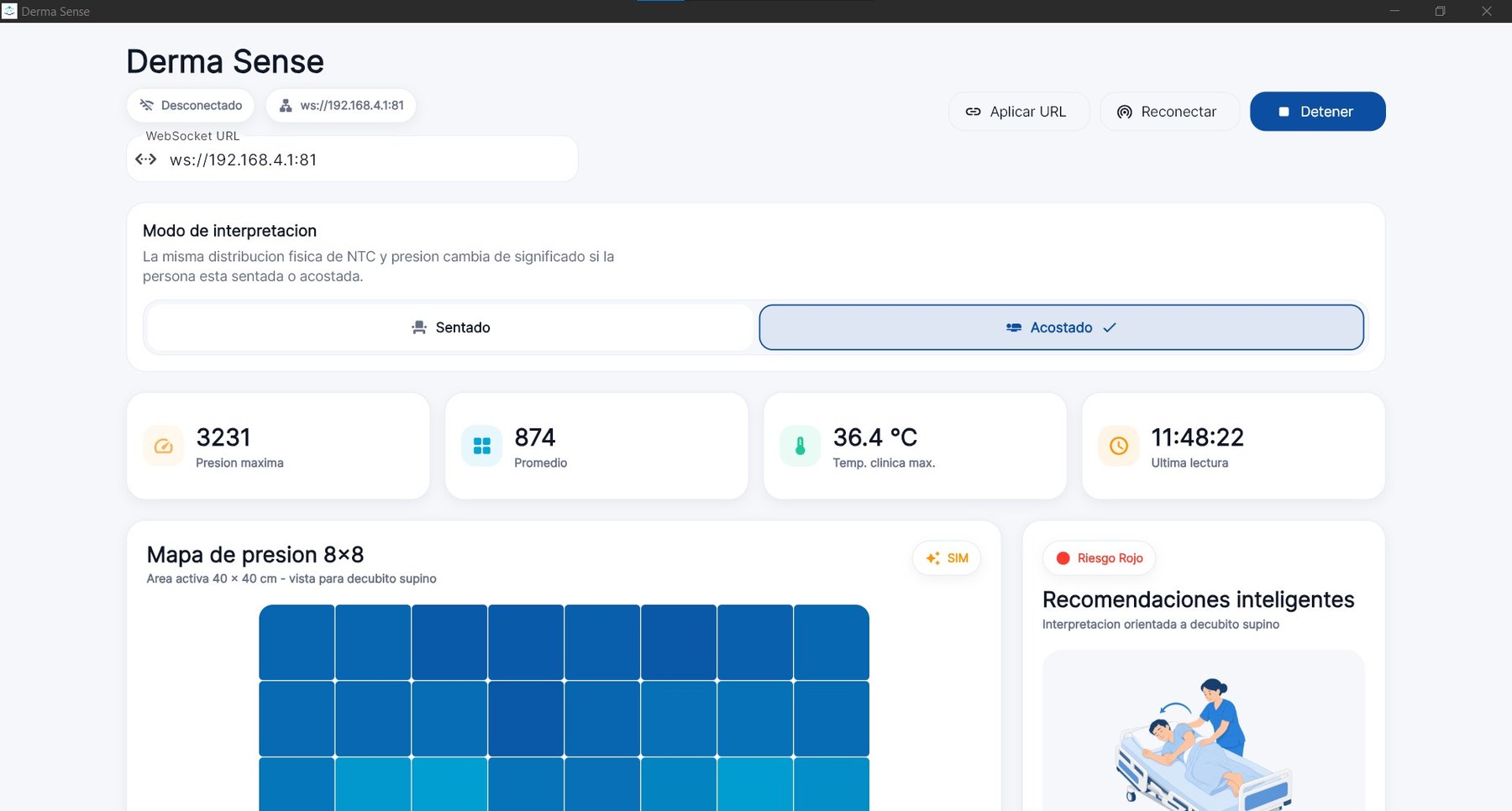Select the Acostado interpretation mode

coord(1061,327)
